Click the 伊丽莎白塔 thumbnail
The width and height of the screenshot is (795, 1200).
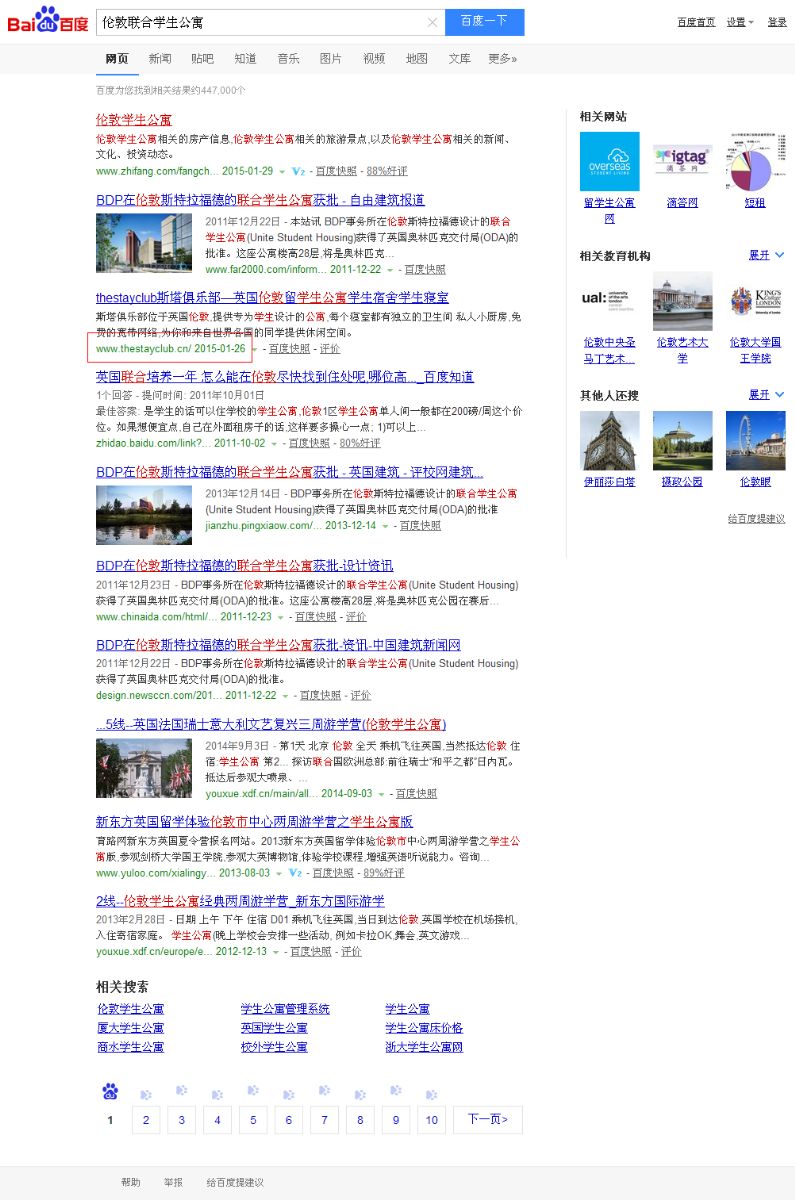point(610,440)
